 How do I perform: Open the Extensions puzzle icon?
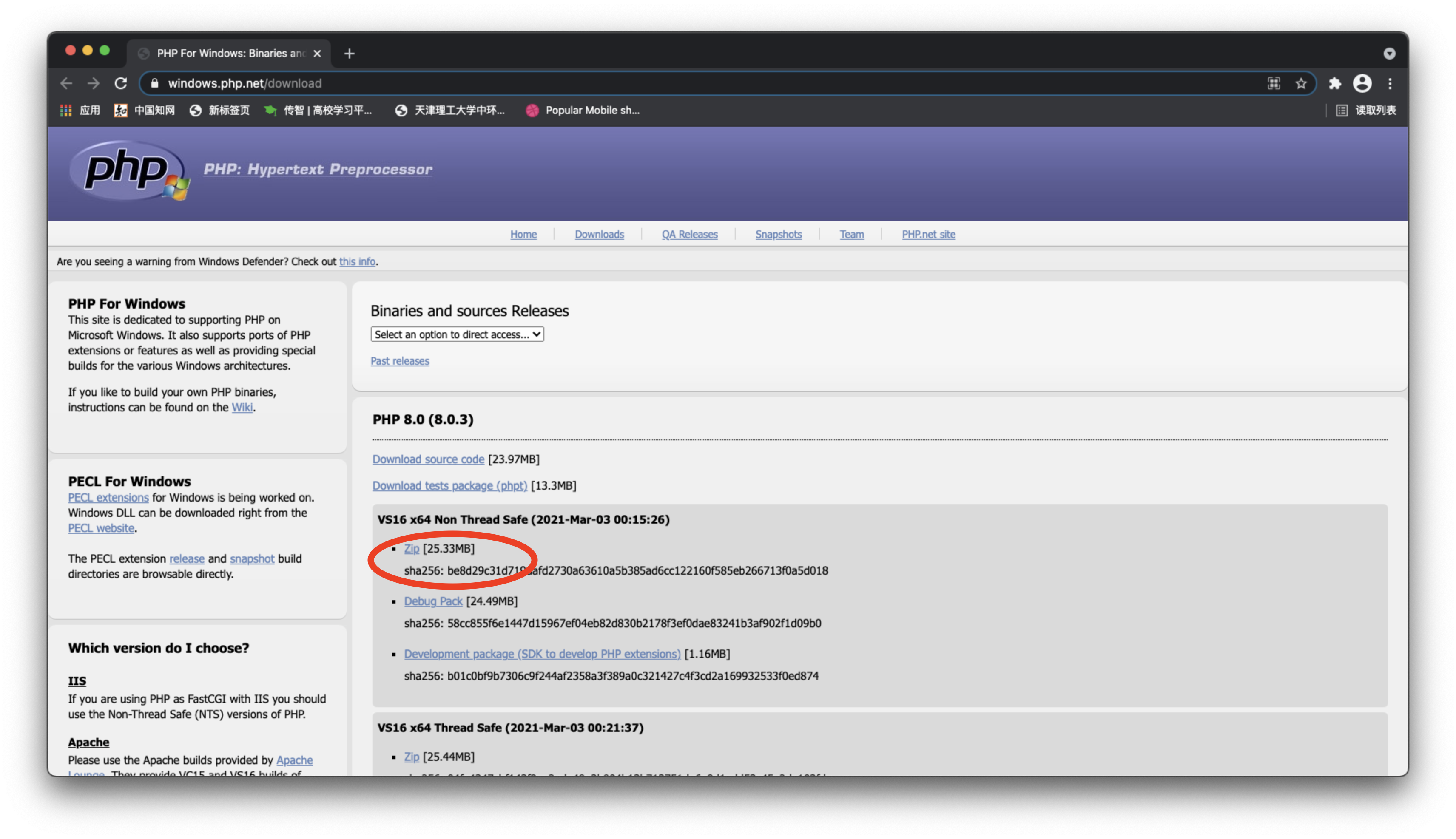pos(1334,84)
